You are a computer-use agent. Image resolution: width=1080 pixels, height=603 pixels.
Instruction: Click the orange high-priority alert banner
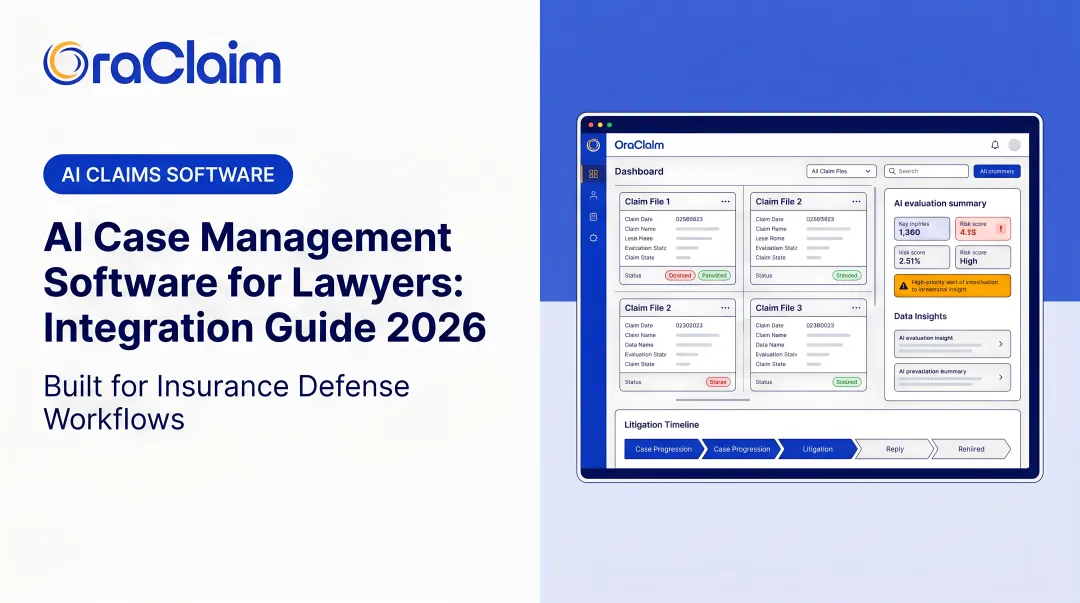952,285
